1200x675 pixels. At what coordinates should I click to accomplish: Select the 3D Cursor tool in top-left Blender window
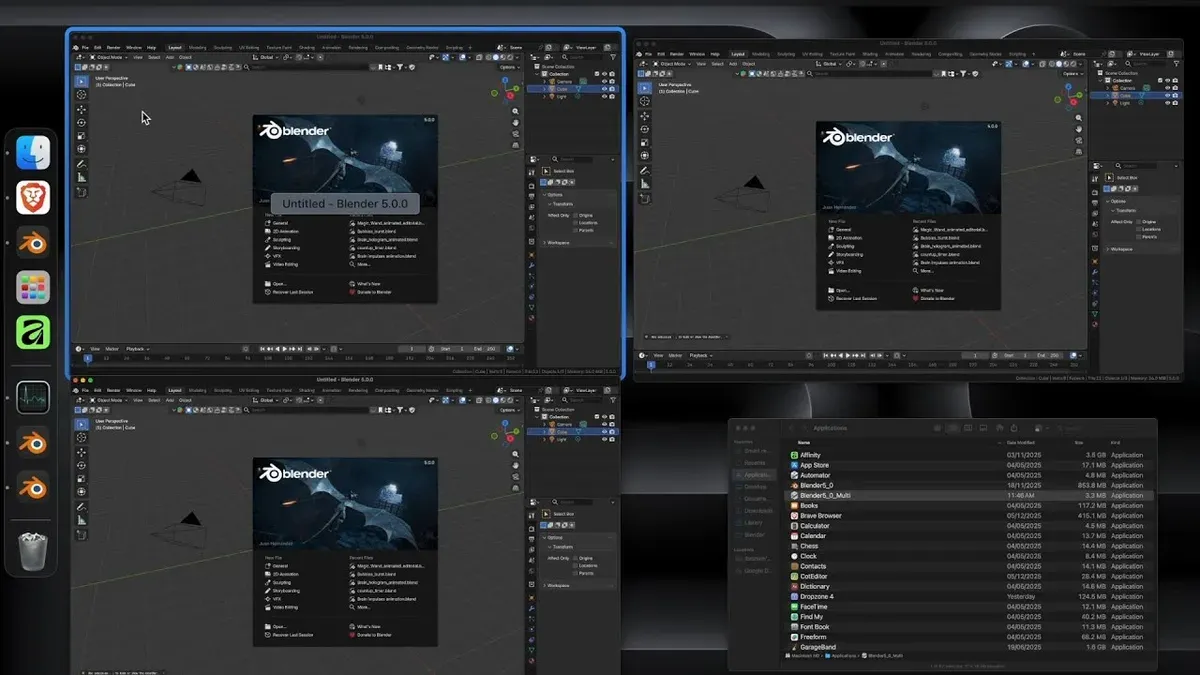(x=81, y=95)
